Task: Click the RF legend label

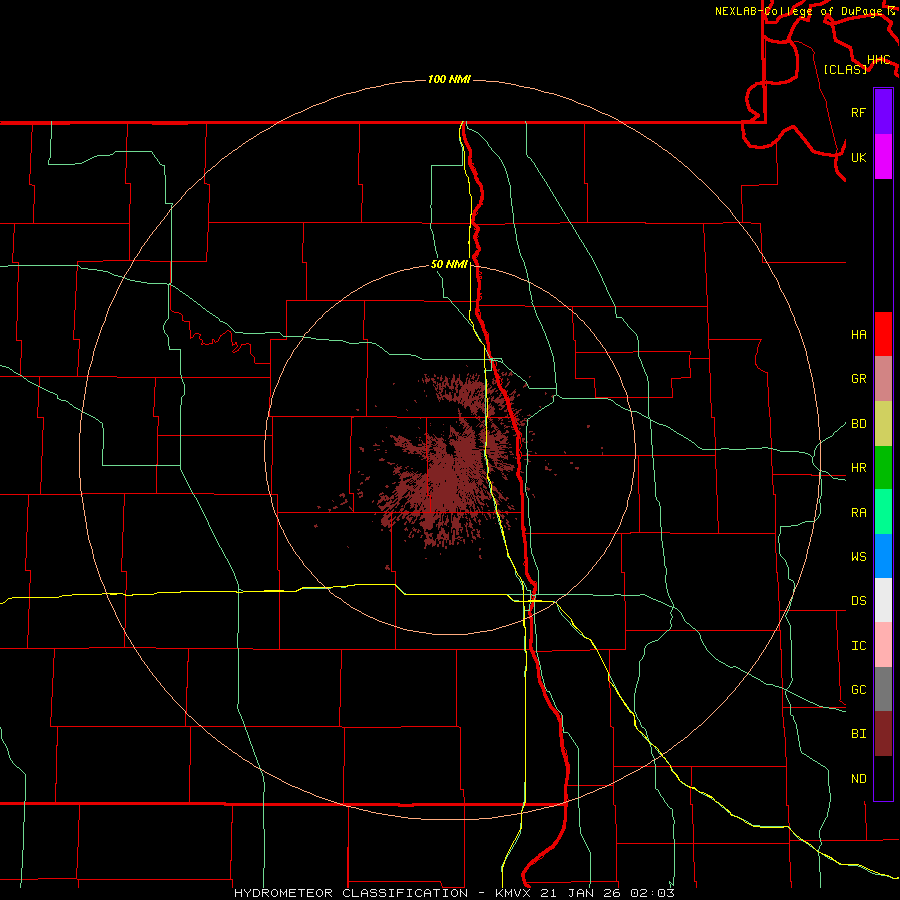Action: [859, 112]
